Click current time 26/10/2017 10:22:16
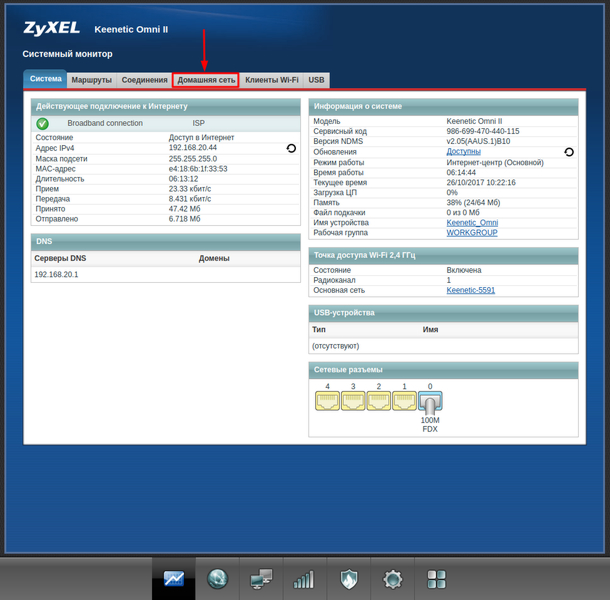The image size is (610, 600). tap(481, 182)
